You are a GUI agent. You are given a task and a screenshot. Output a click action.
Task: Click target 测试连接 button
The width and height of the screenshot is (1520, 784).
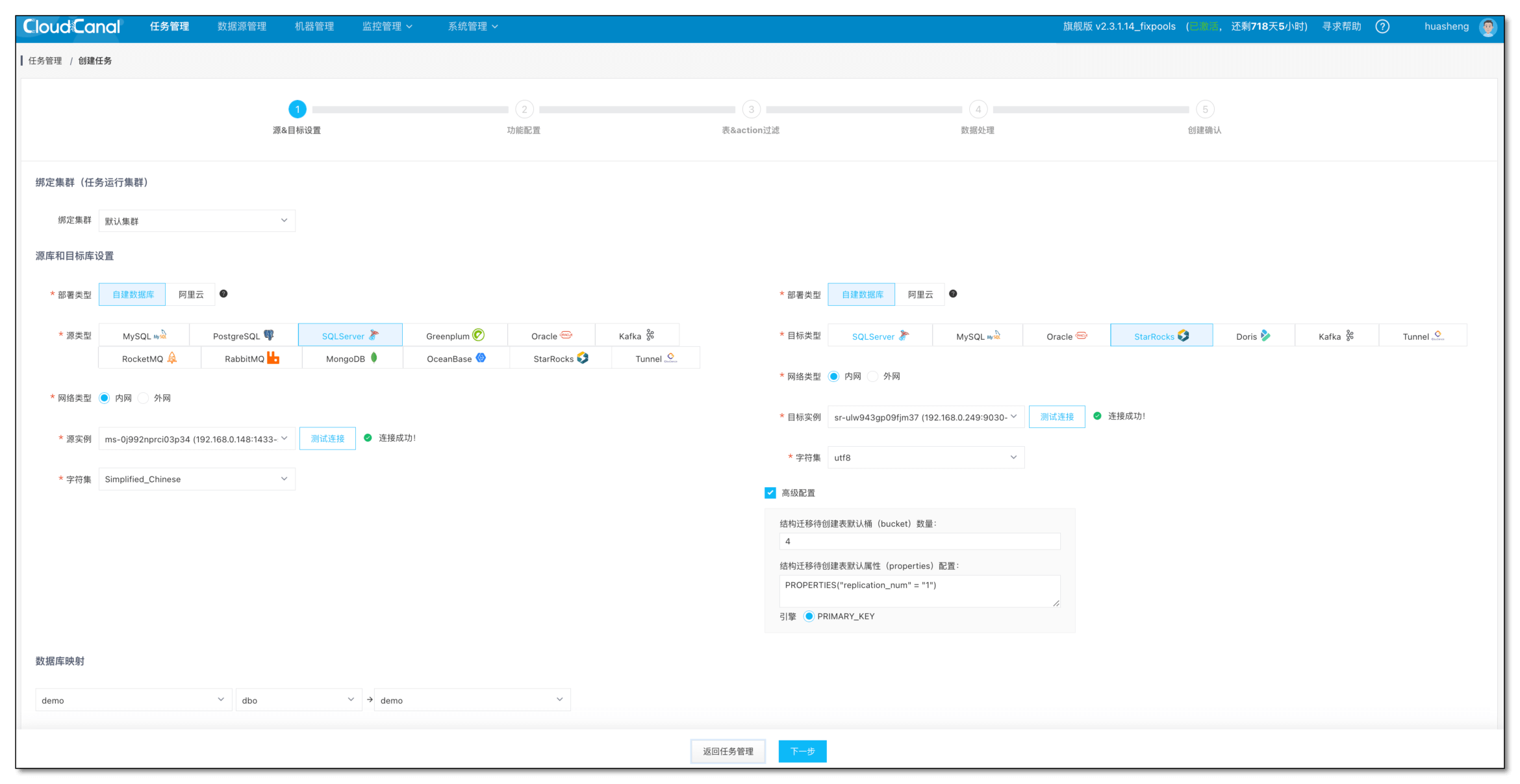point(1057,416)
